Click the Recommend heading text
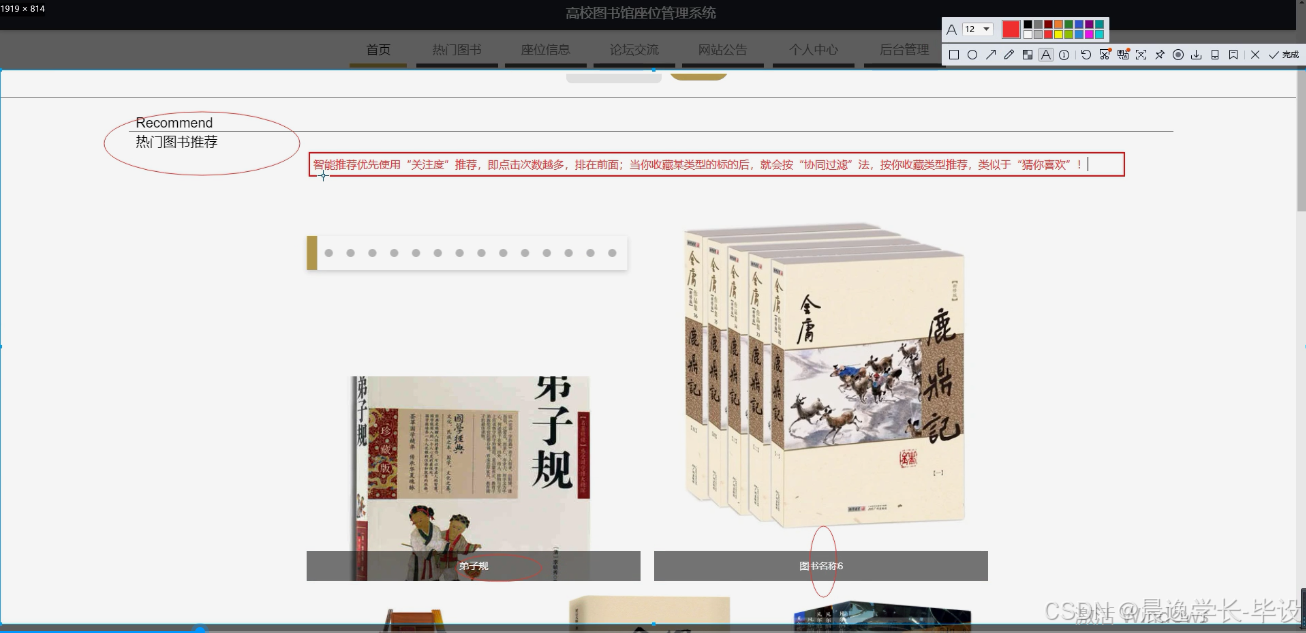 174,123
